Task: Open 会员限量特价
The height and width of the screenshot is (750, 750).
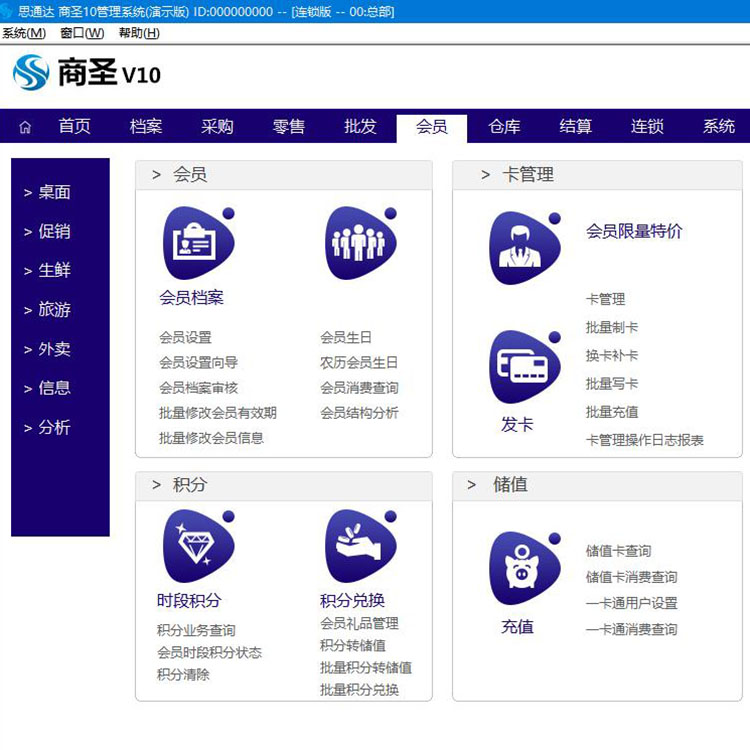Action: (x=634, y=232)
